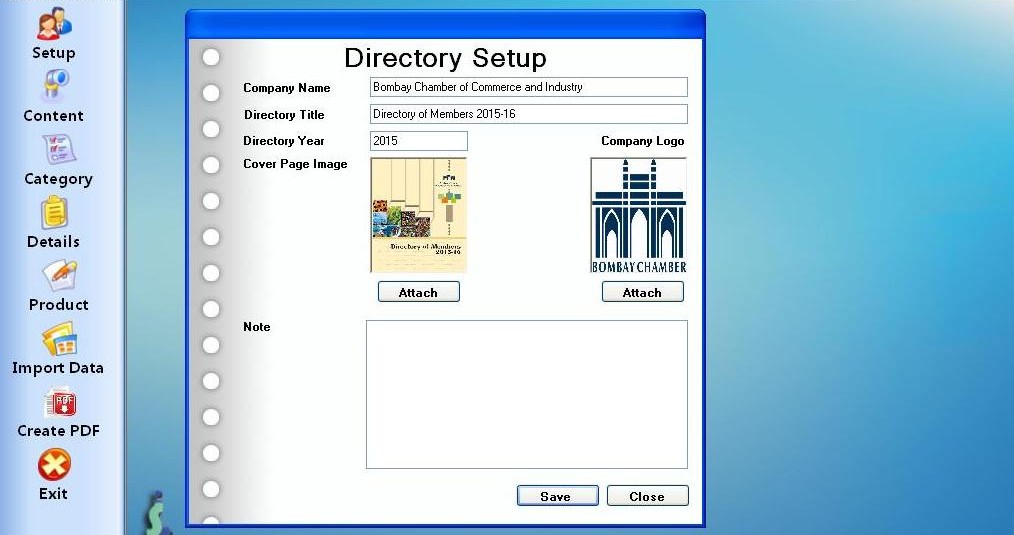Click the Company Name label
Viewport: 1014px width, 535px height.
point(286,88)
